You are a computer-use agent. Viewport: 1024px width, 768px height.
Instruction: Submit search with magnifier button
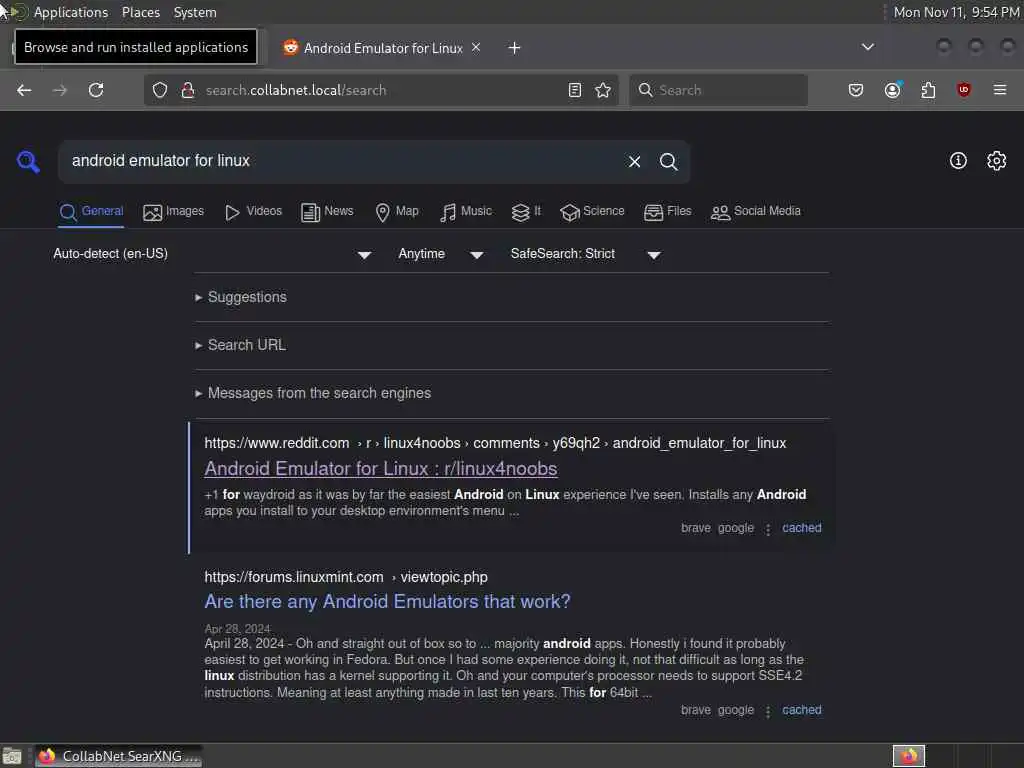coord(668,161)
